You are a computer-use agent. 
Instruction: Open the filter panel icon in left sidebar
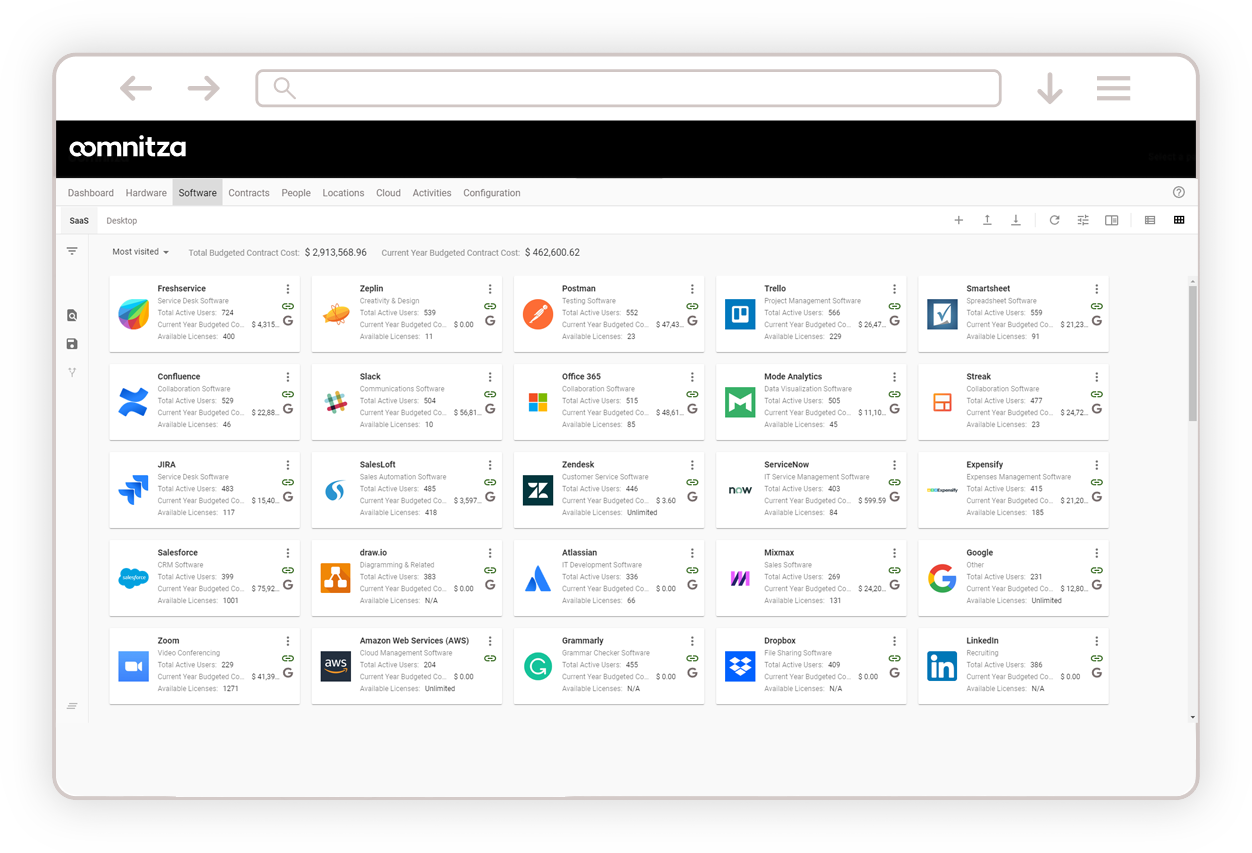[72, 251]
